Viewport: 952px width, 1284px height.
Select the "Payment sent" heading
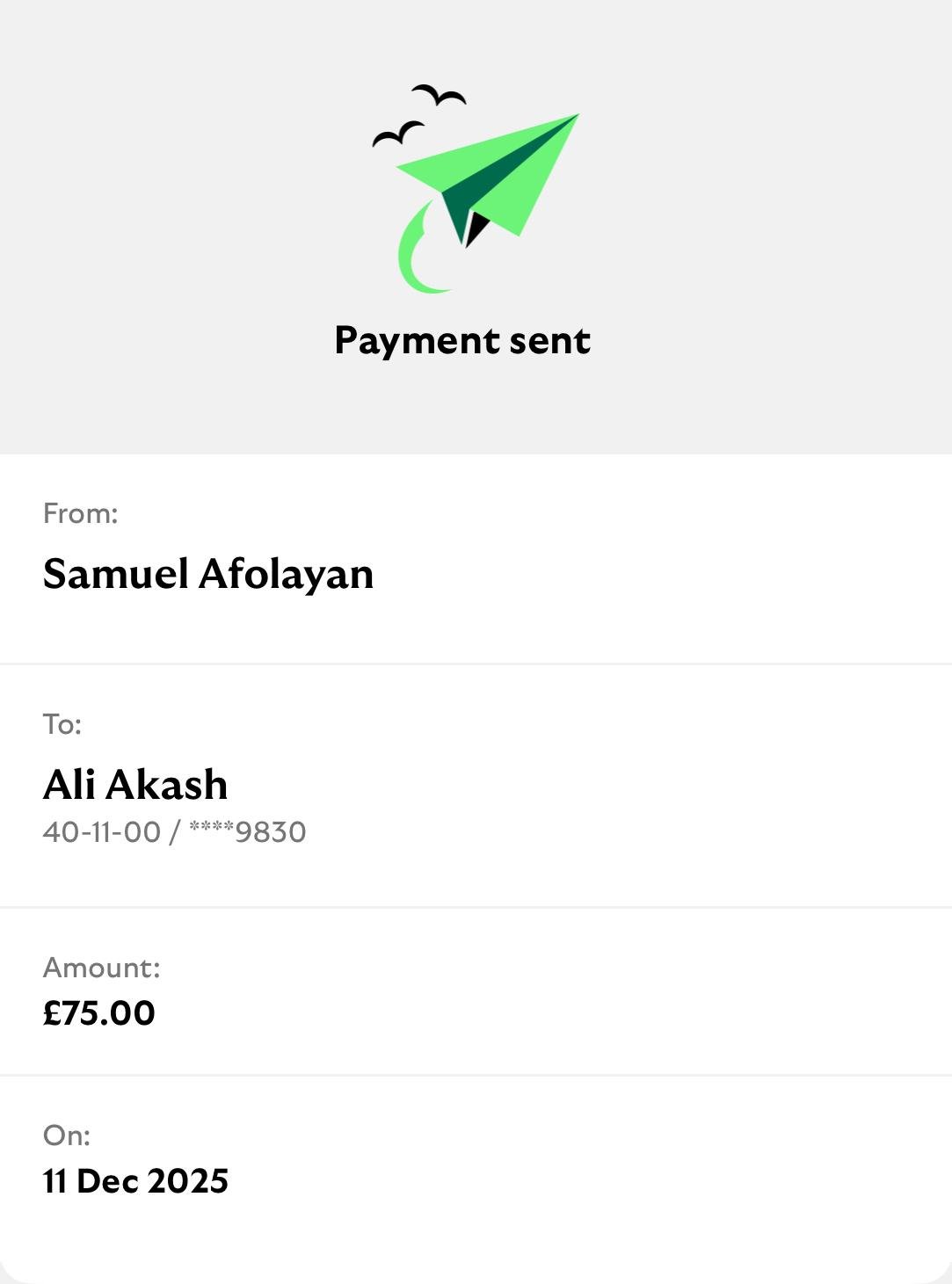tap(462, 341)
